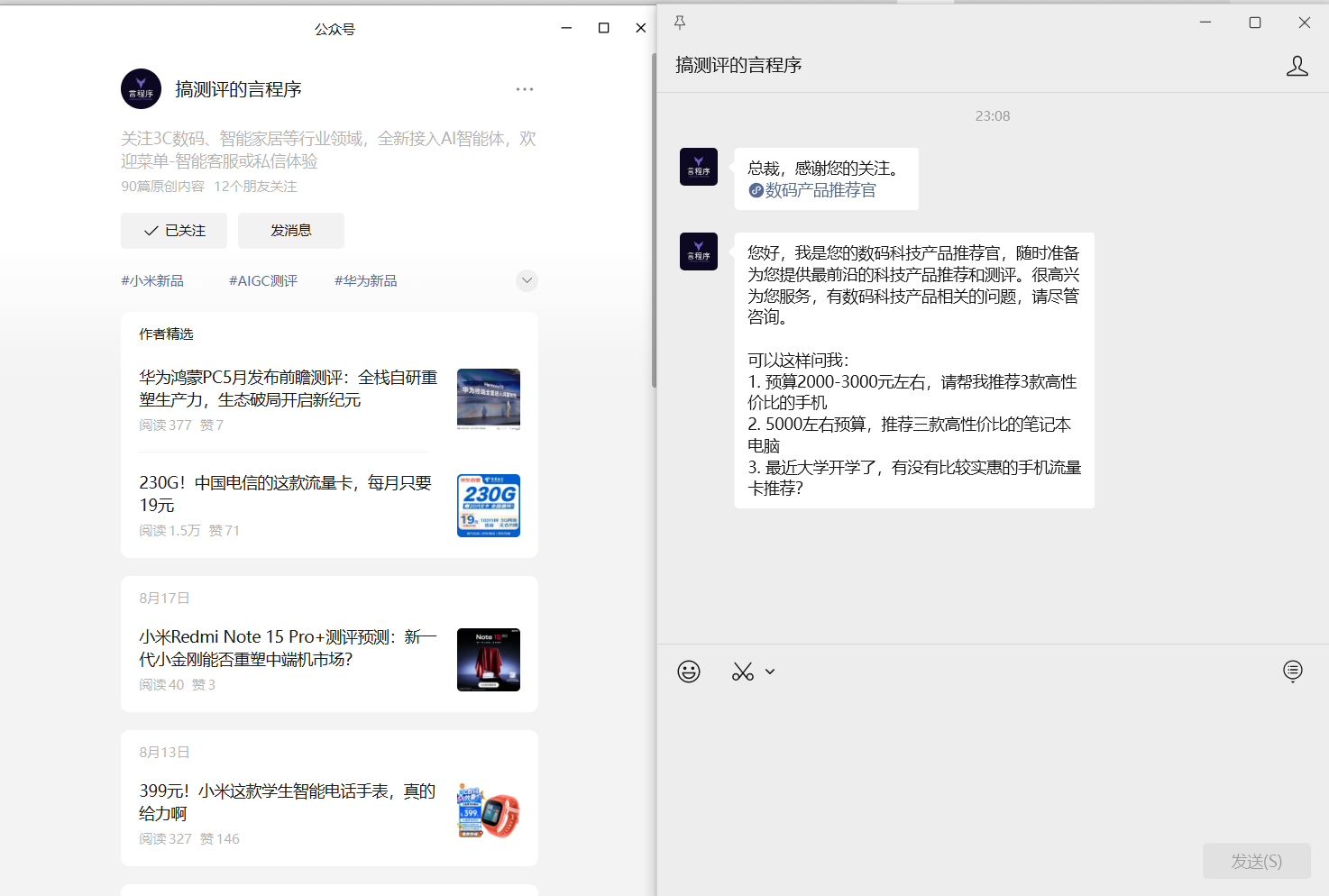Click sender avatar beside 总裁 message
Screen dimensions: 1329x896
pyautogui.click(x=699, y=167)
